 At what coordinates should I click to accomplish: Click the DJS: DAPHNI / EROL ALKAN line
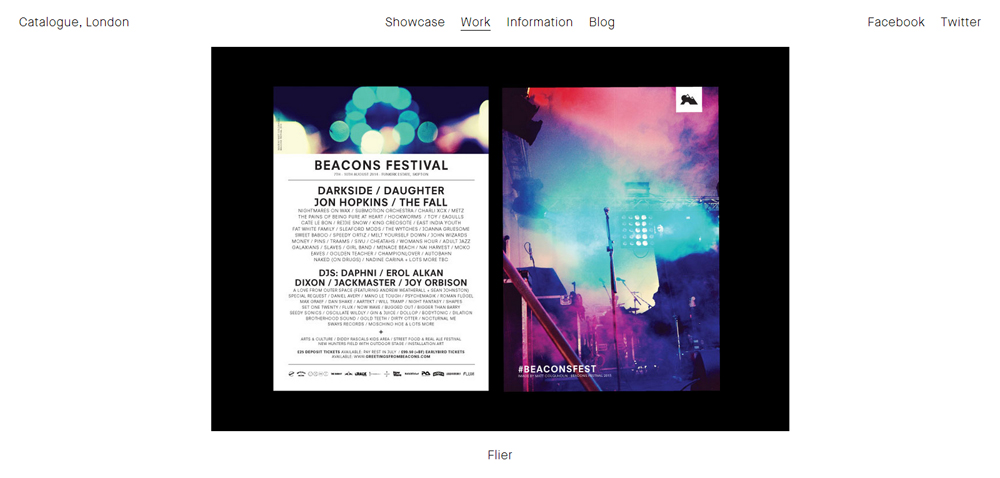pyautogui.click(x=381, y=273)
